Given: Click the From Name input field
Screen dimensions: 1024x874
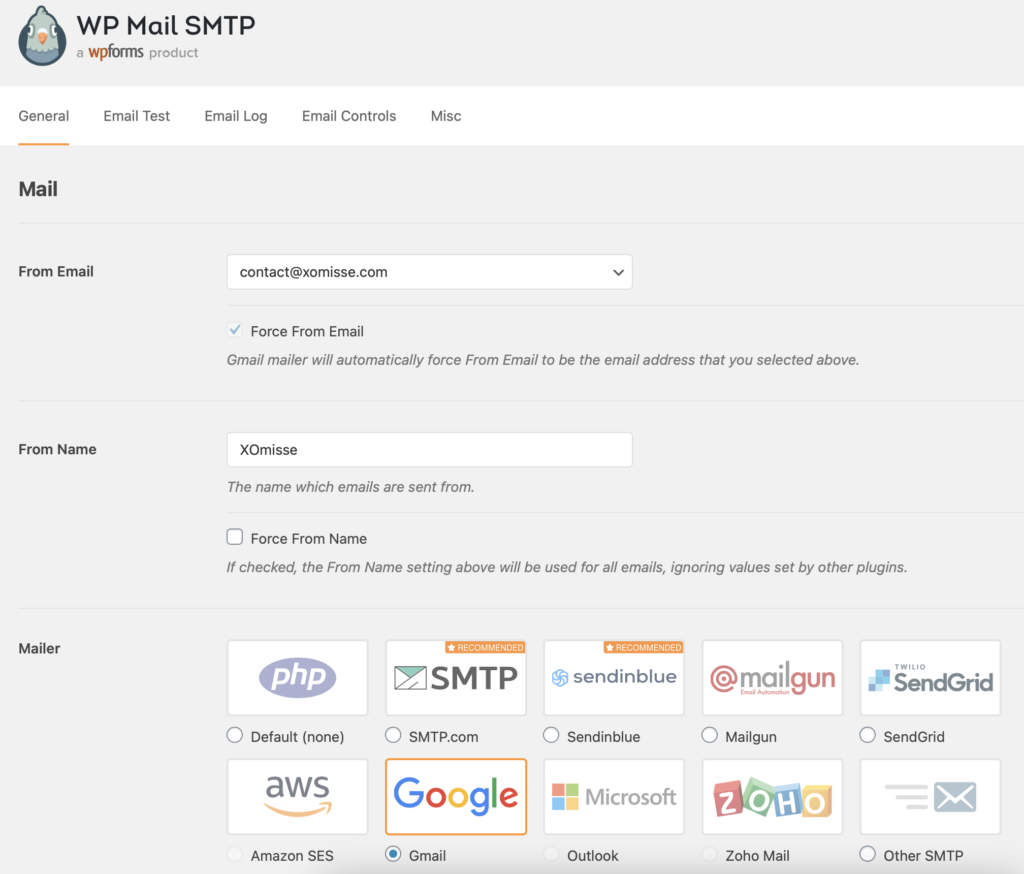Looking at the screenshot, I should coord(429,449).
